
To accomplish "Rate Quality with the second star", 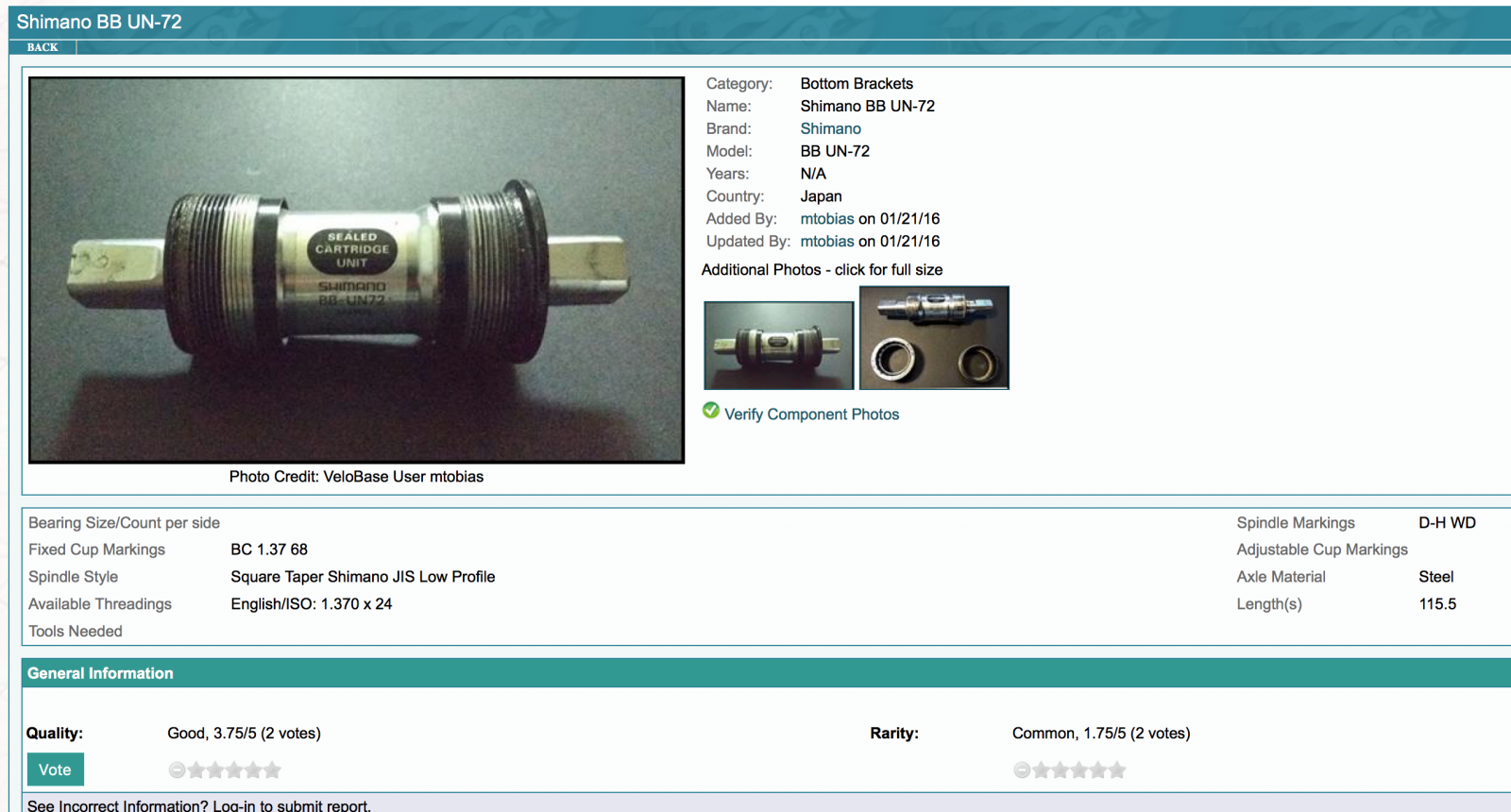I will [x=215, y=770].
